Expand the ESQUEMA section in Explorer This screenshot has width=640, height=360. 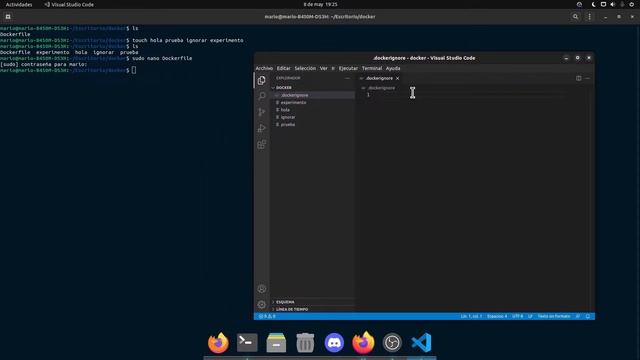click(x=313, y=302)
